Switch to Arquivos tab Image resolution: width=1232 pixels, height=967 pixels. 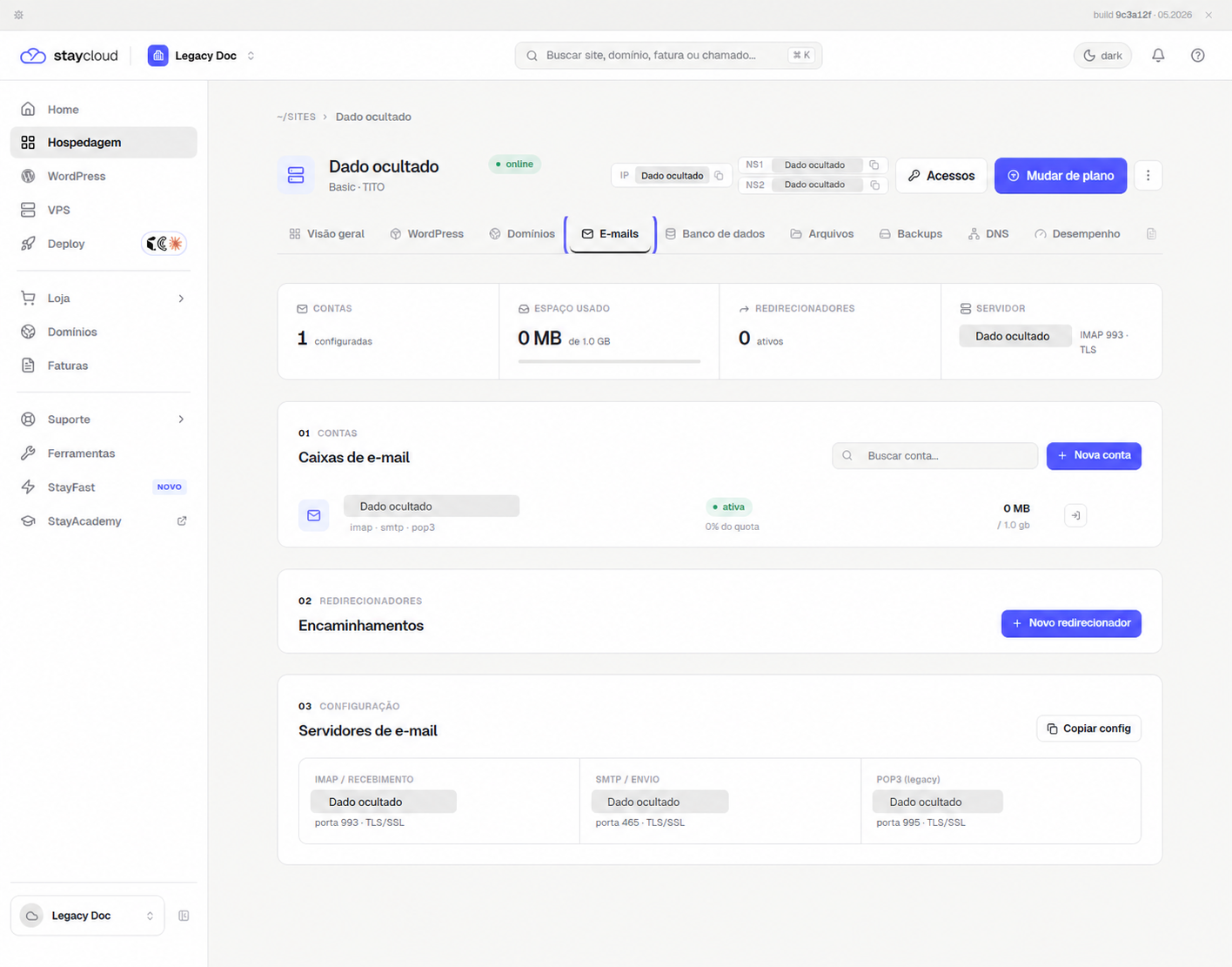[822, 234]
